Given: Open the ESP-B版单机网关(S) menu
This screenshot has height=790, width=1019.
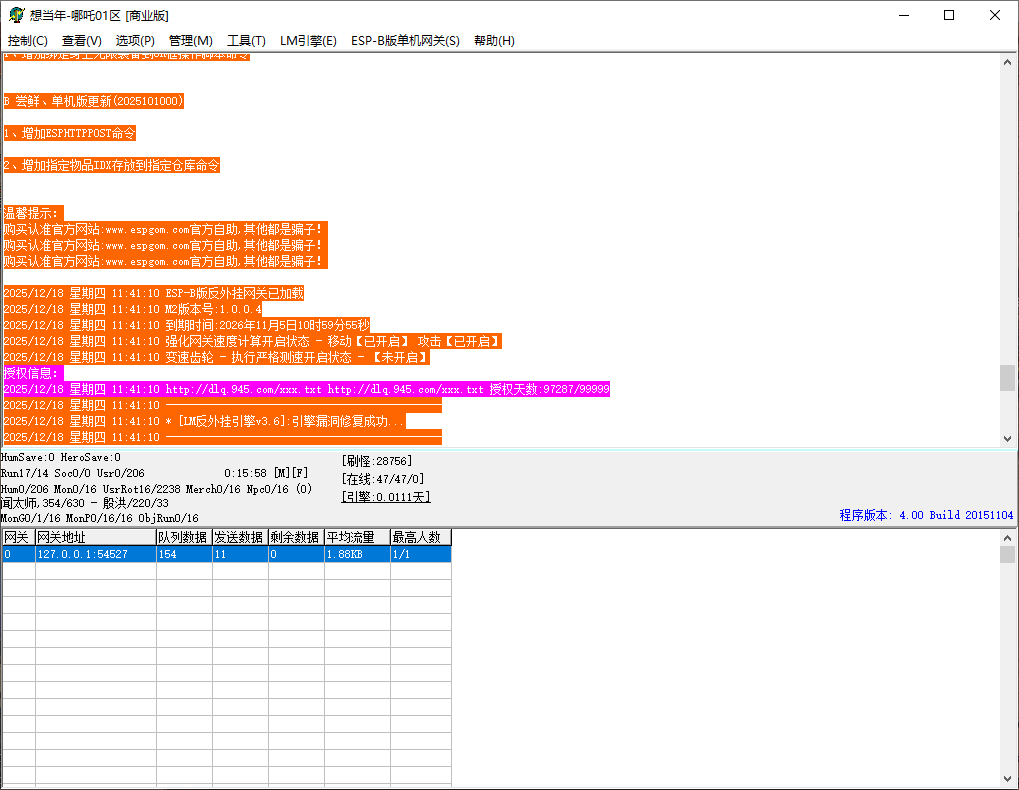Looking at the screenshot, I should pos(405,41).
